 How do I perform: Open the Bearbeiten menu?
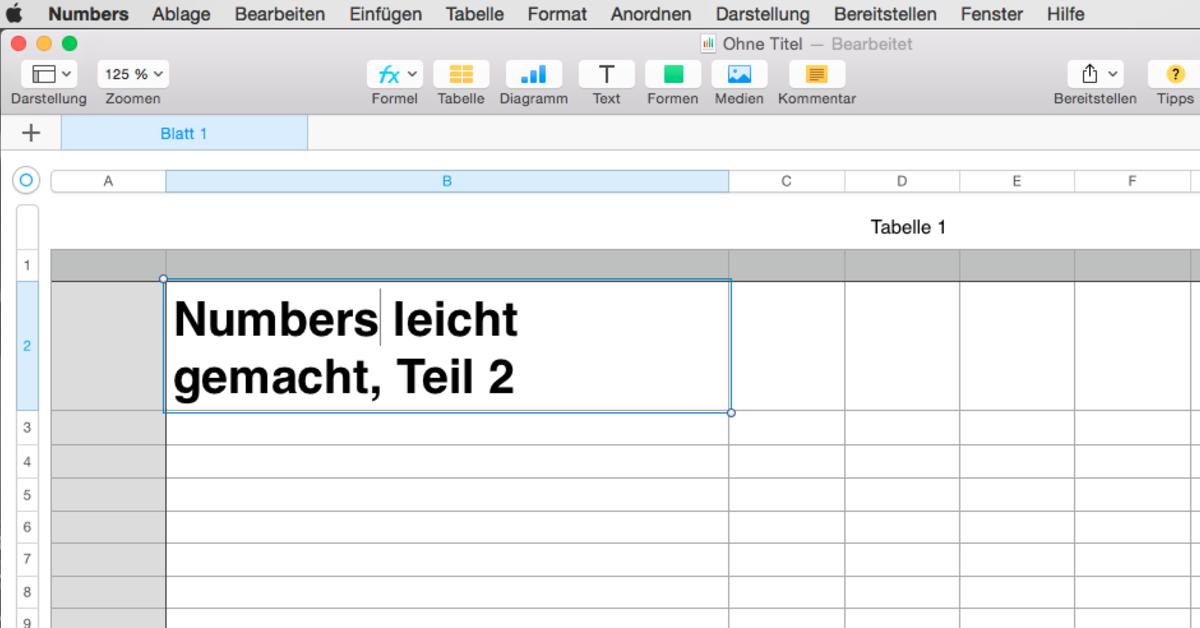point(280,14)
